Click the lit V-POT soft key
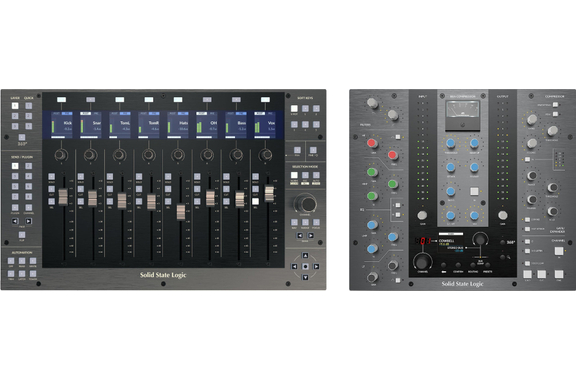 [294, 109]
